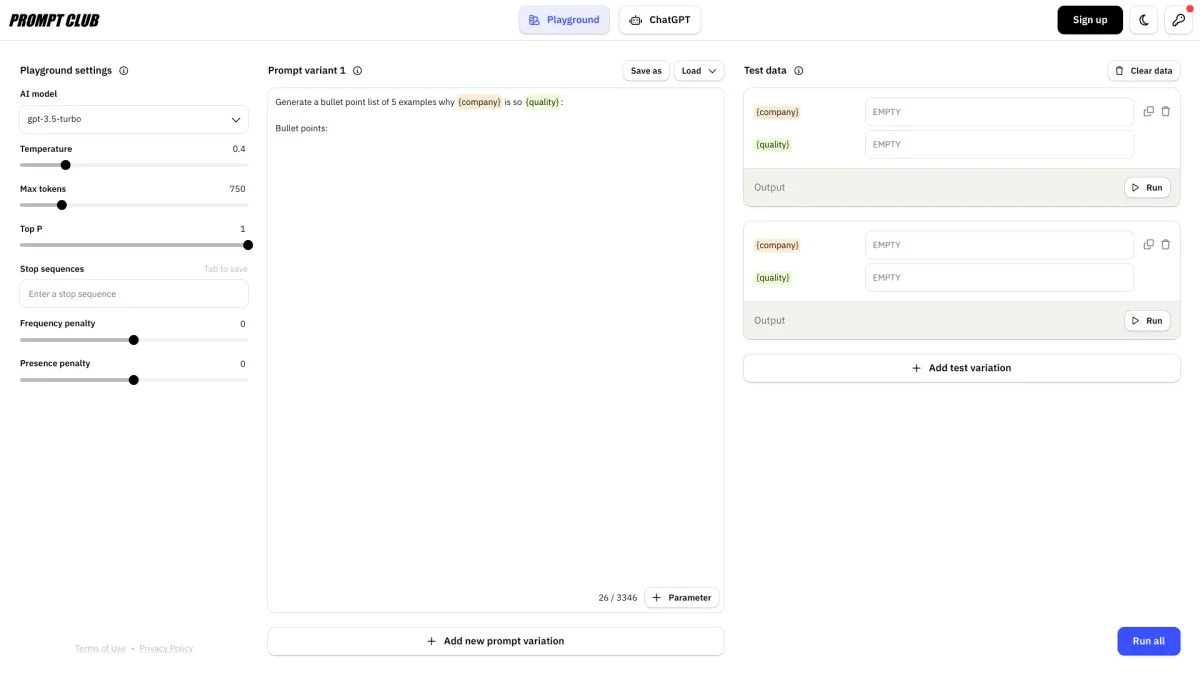
Task: Click the info icon beside Test data
Action: [x=798, y=71]
